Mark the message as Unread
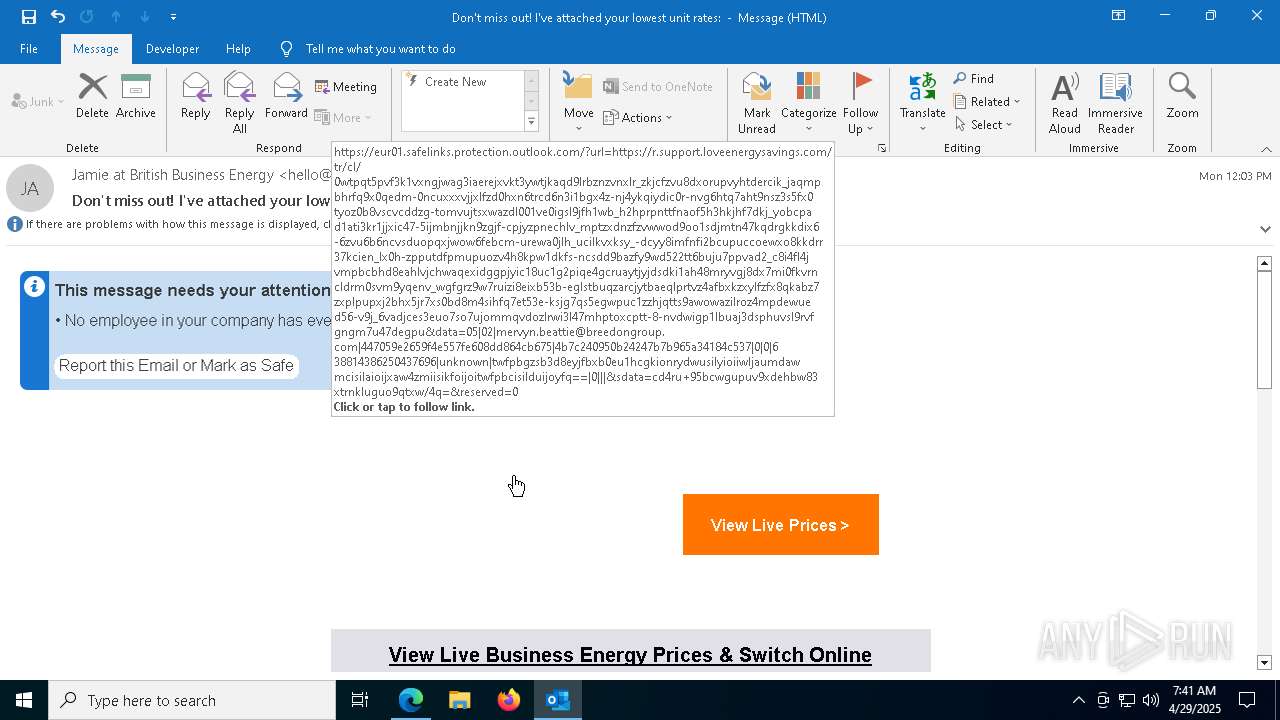 [757, 102]
